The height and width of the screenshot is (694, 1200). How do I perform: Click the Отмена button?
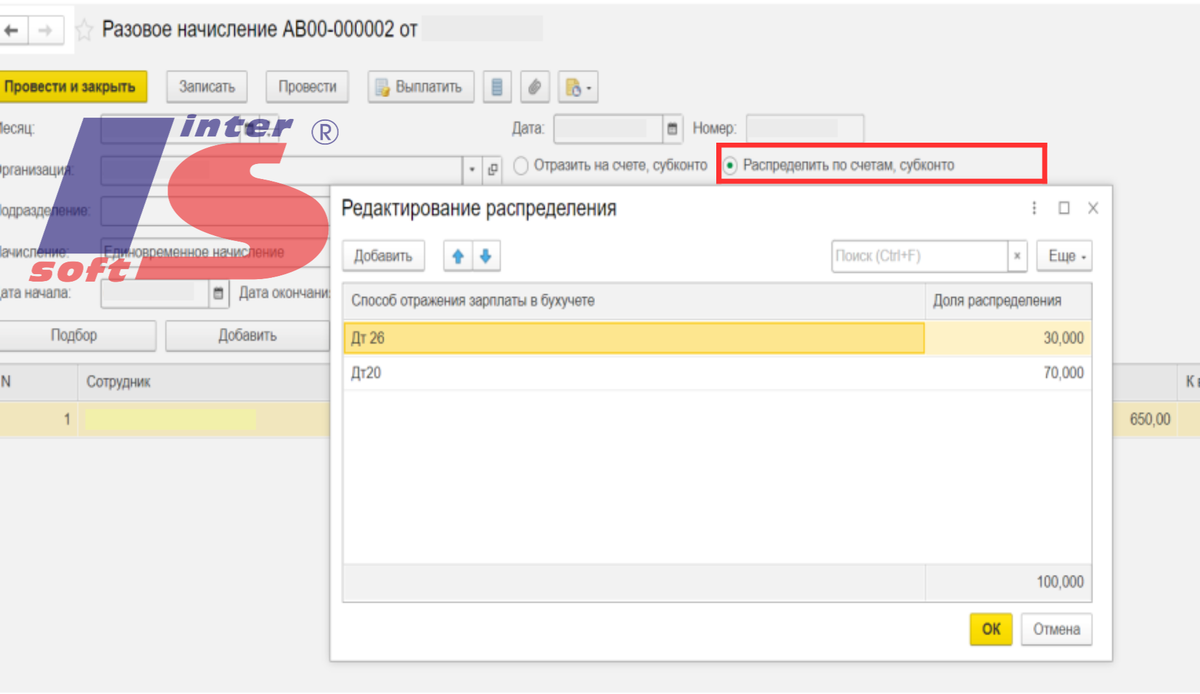(1057, 629)
